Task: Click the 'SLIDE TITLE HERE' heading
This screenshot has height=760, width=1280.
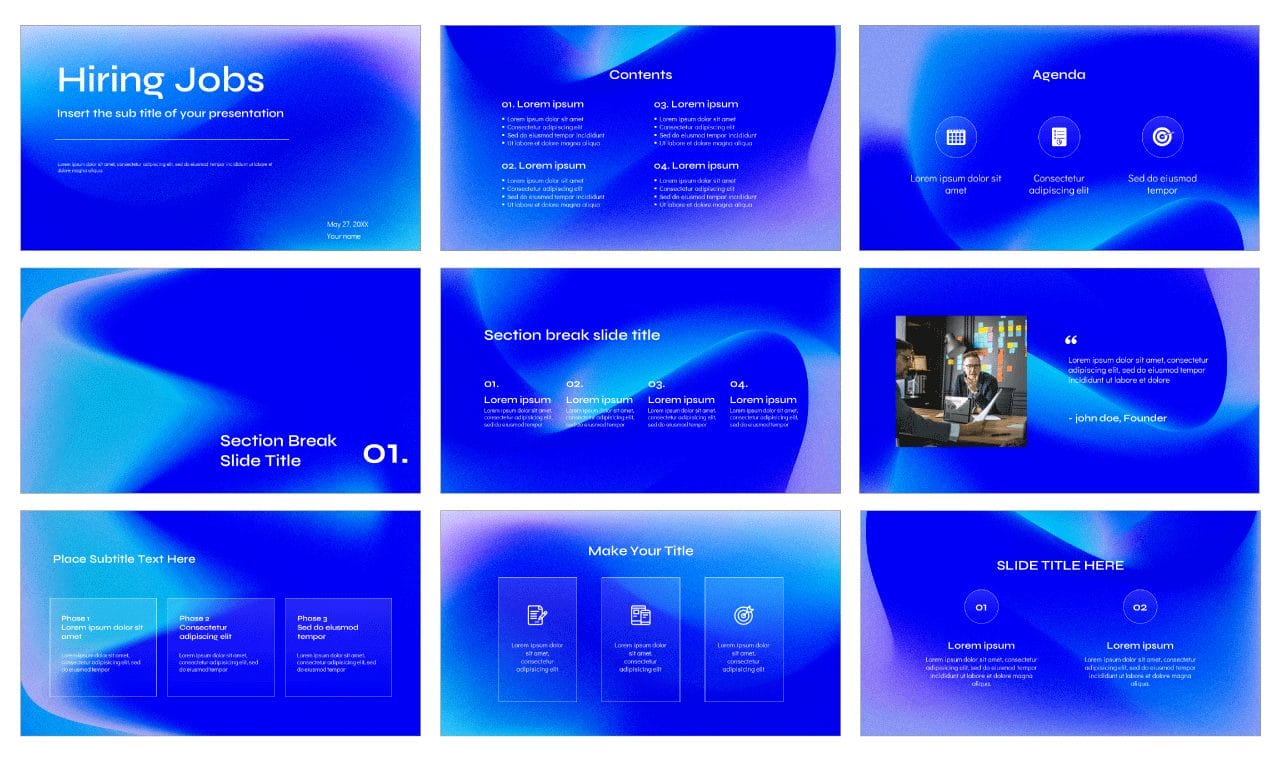Action: 1060,565
